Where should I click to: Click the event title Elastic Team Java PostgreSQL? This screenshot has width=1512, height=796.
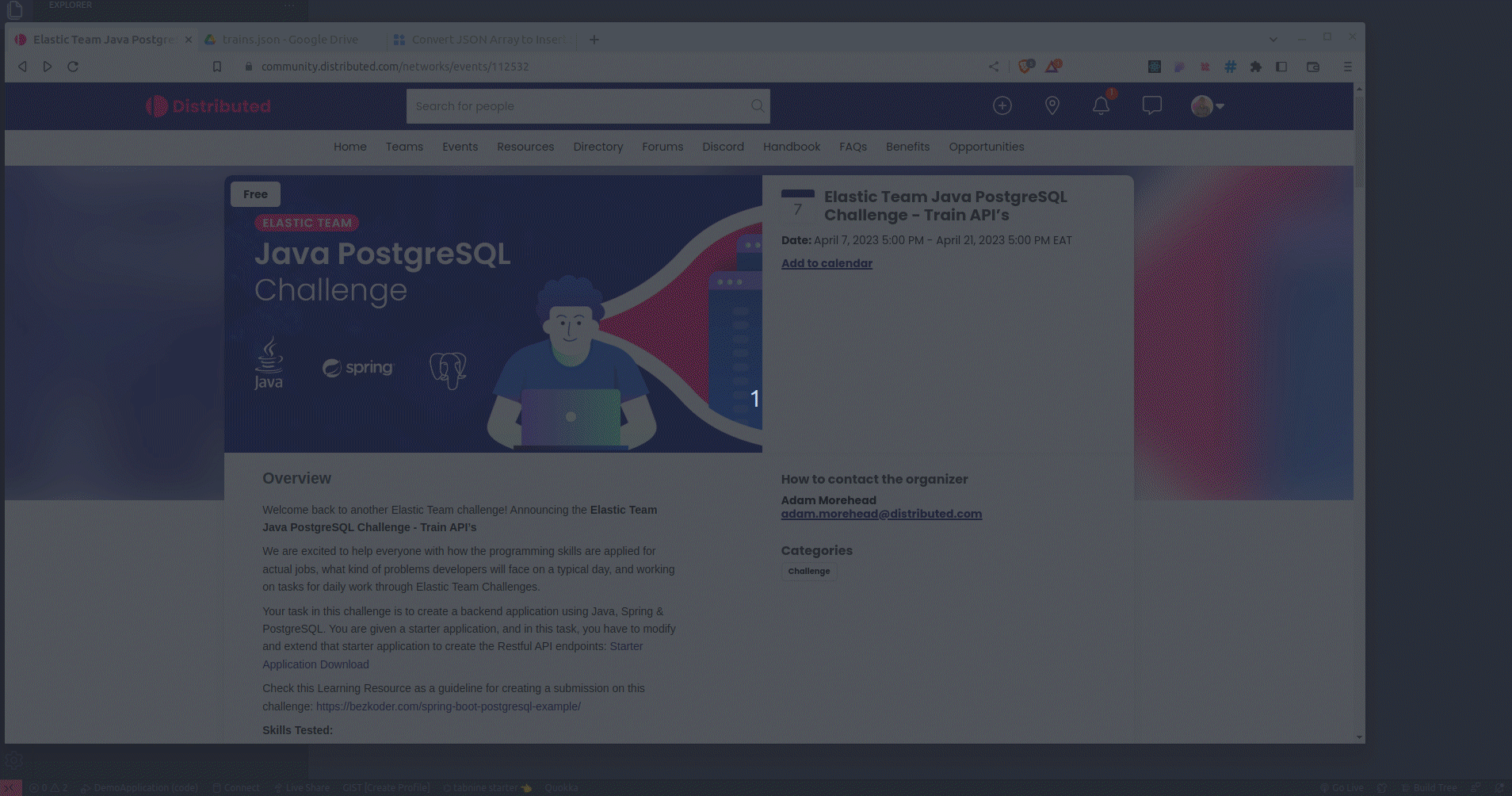(945, 206)
